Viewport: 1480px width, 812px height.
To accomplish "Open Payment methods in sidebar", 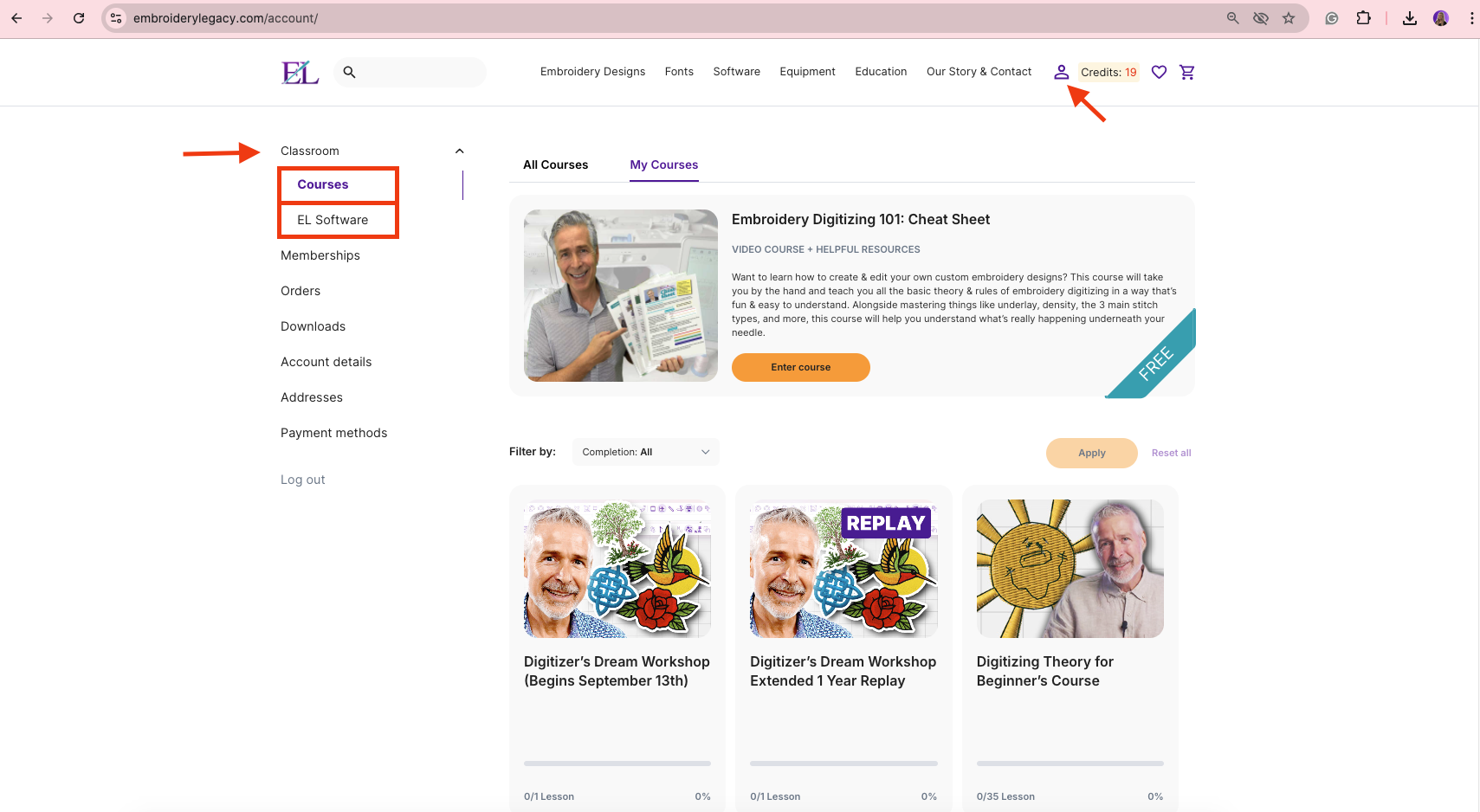I will pyautogui.click(x=333, y=433).
